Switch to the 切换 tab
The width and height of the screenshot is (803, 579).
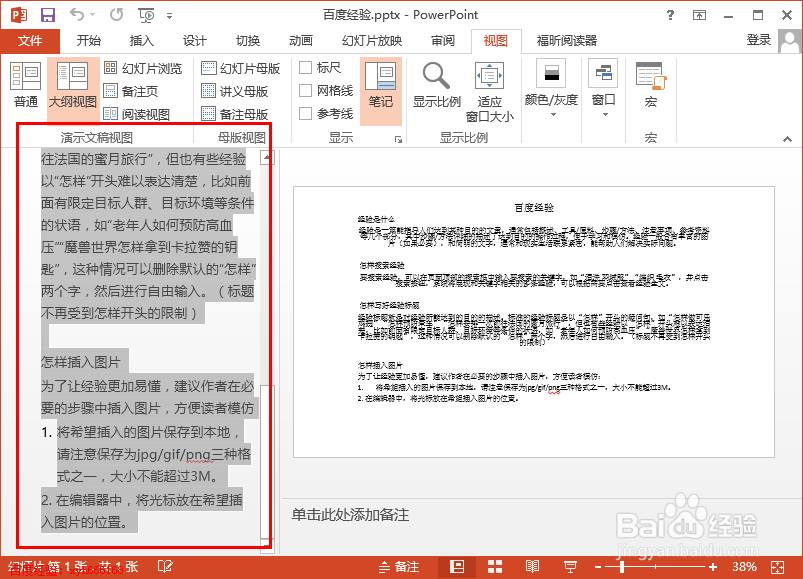[x=248, y=40]
